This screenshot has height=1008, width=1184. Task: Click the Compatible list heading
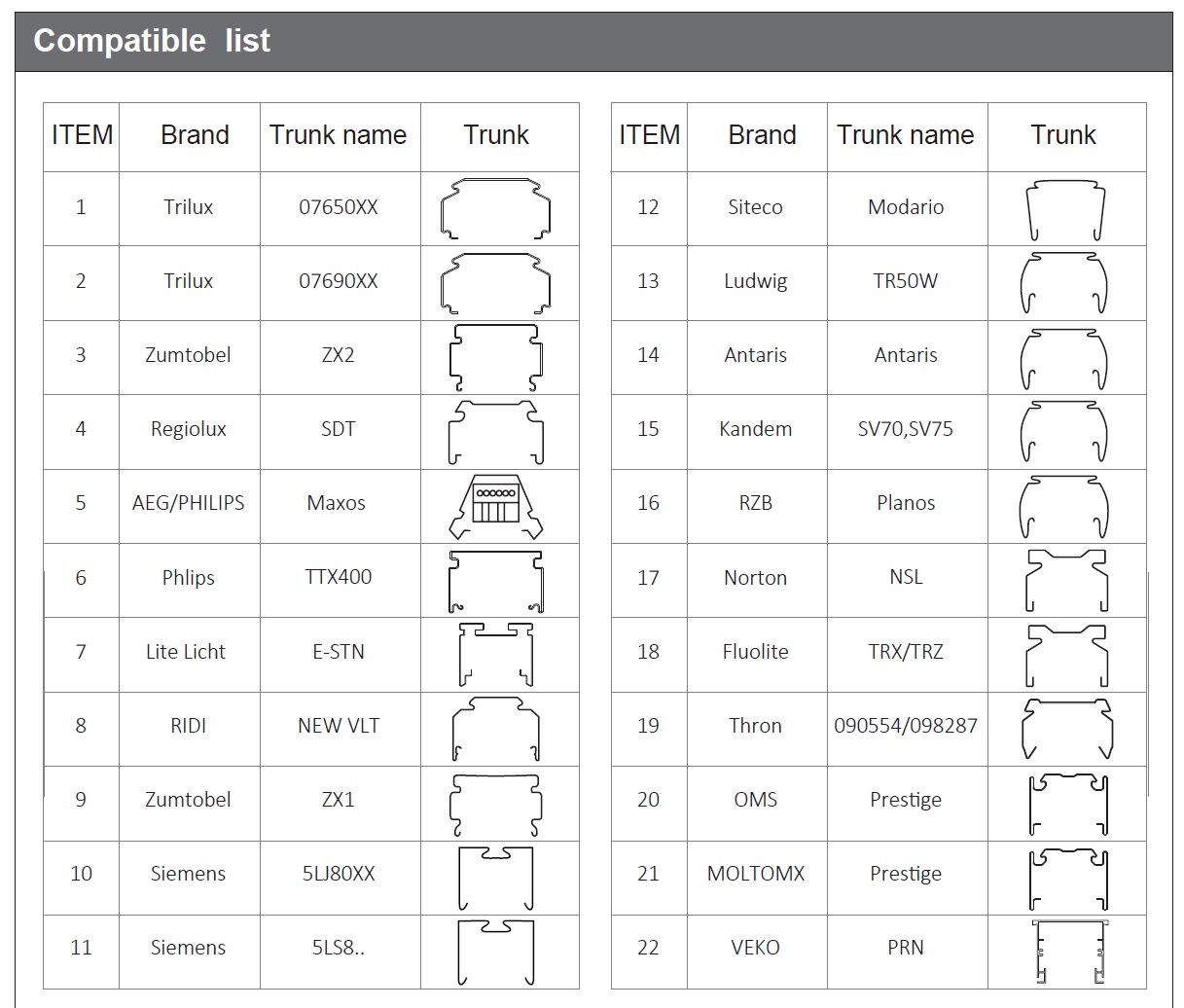(x=152, y=41)
